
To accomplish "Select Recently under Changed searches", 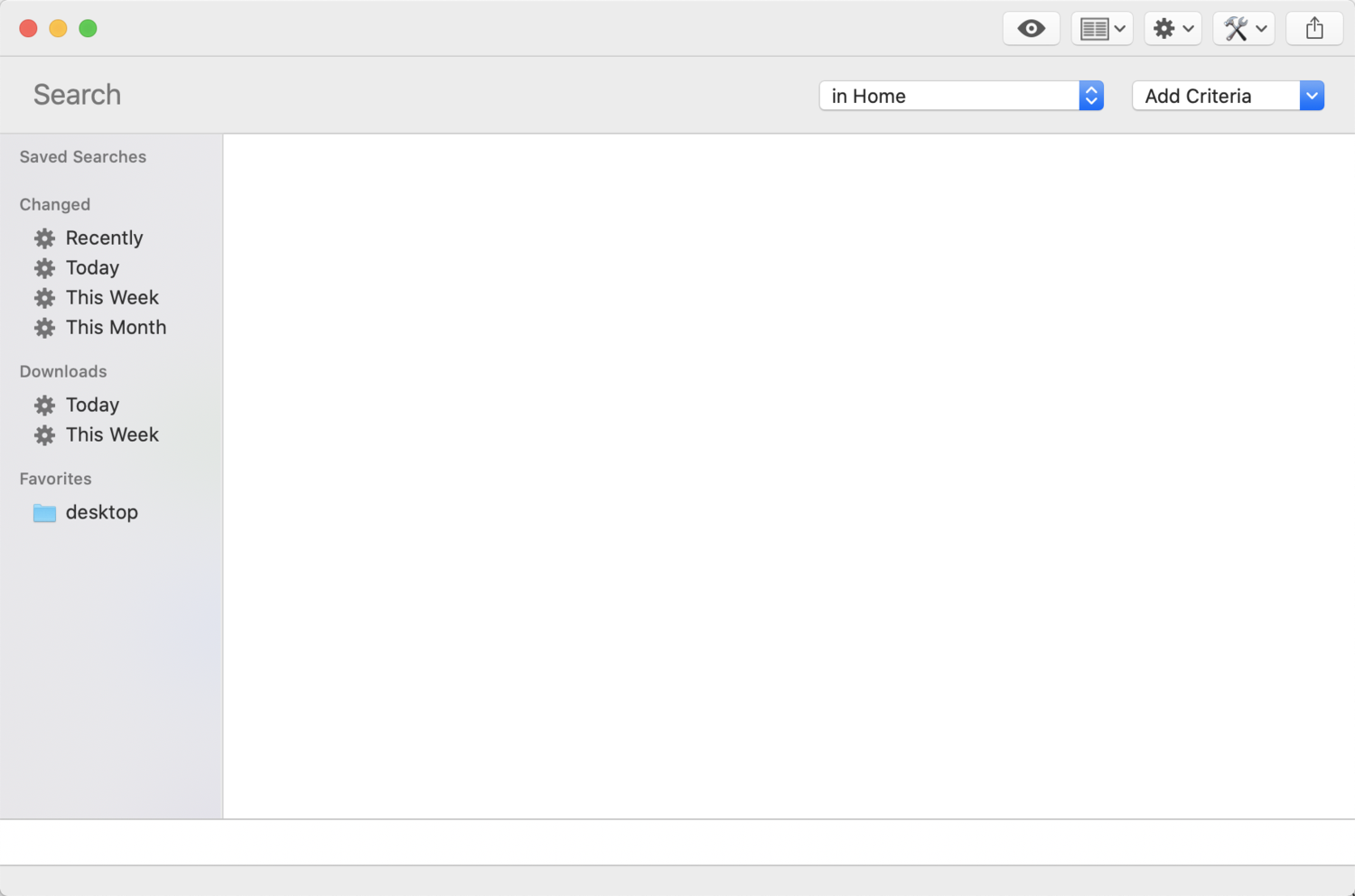I will [104, 238].
